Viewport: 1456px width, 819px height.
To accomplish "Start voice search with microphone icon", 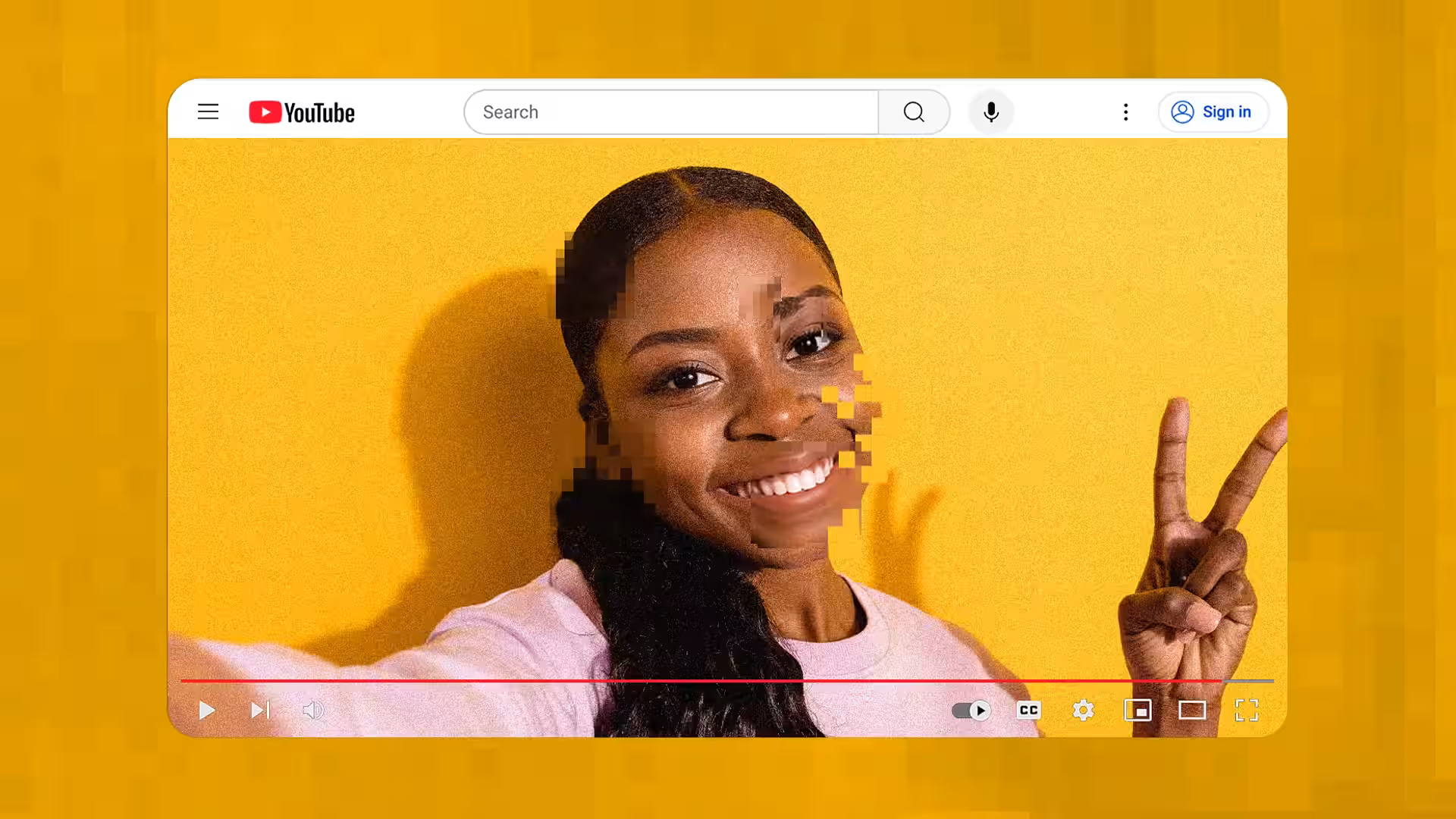I will [990, 112].
